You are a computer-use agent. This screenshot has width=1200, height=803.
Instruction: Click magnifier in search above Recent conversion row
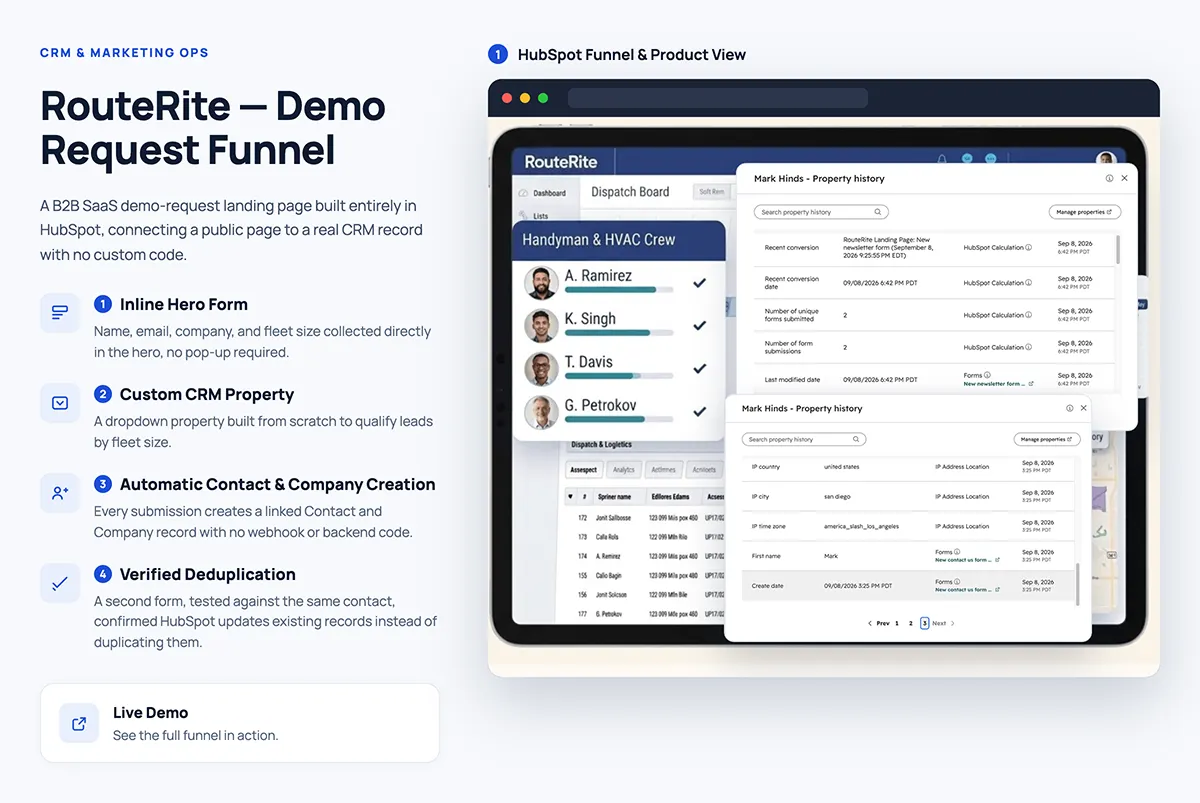(878, 212)
